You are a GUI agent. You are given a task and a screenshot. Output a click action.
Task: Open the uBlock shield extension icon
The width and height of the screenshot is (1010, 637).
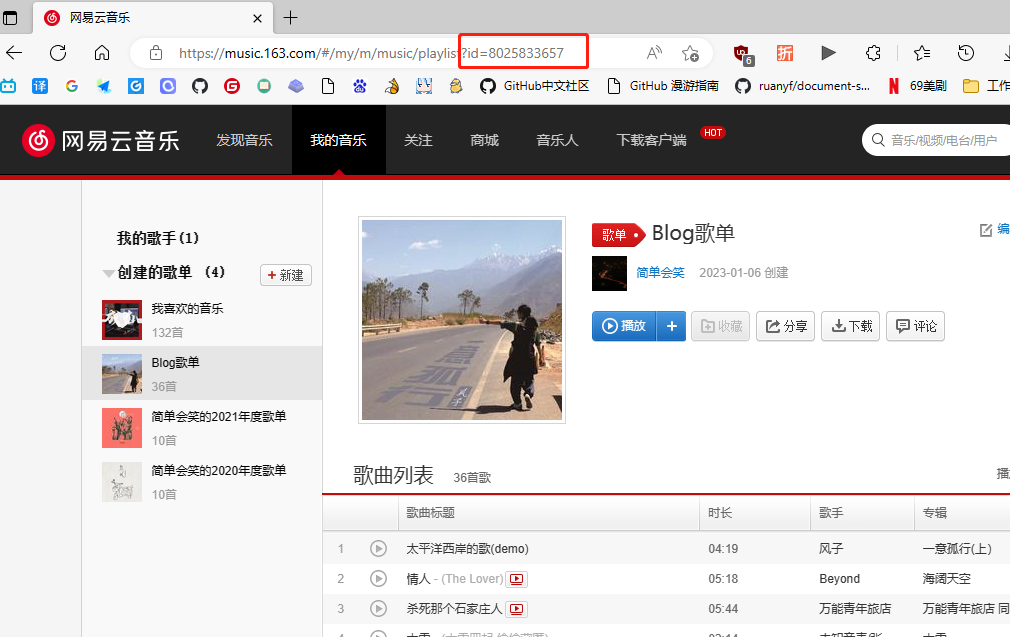click(x=743, y=54)
